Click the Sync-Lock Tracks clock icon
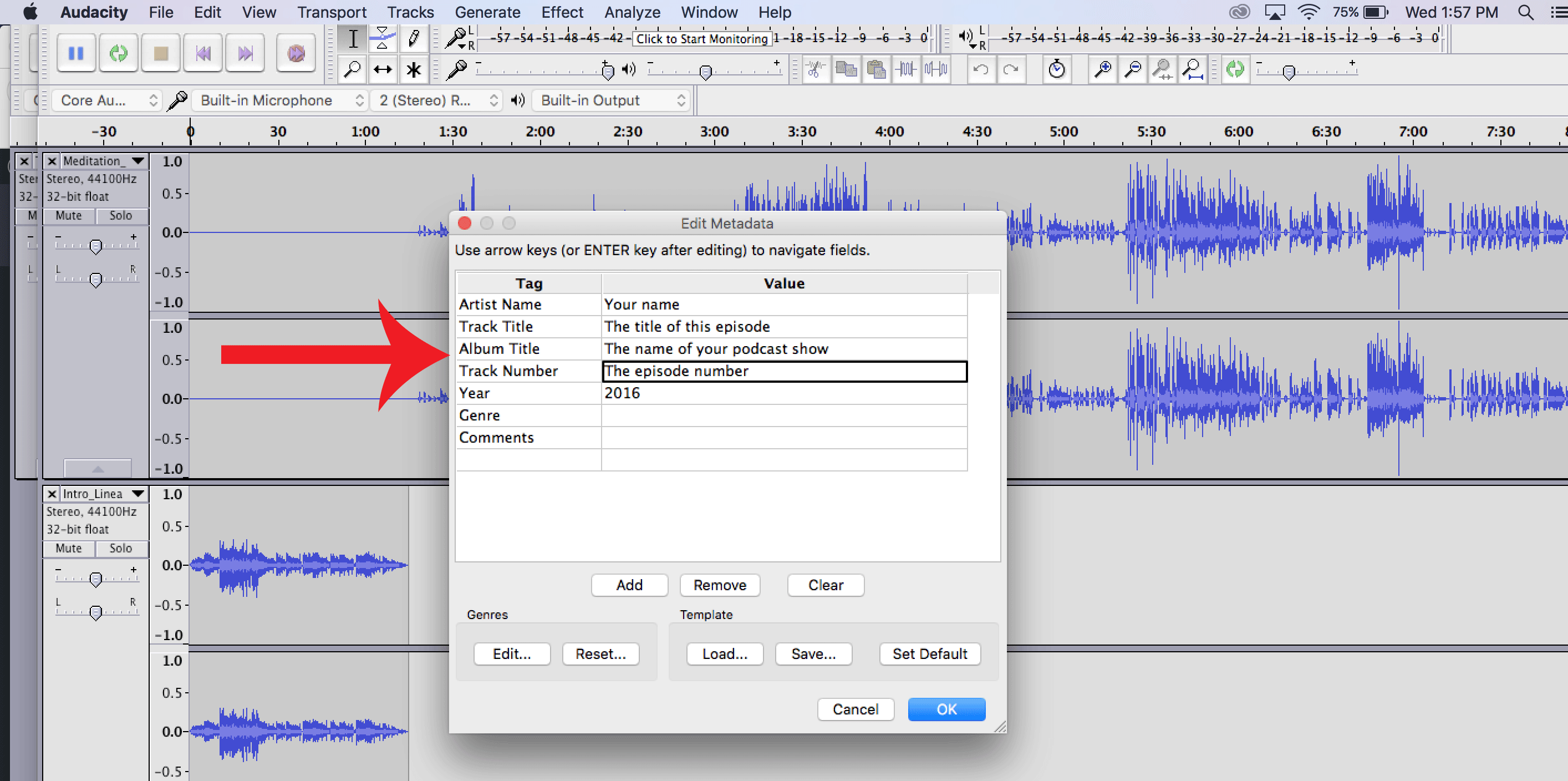Viewport: 1568px width, 781px height. pyautogui.click(x=1057, y=69)
